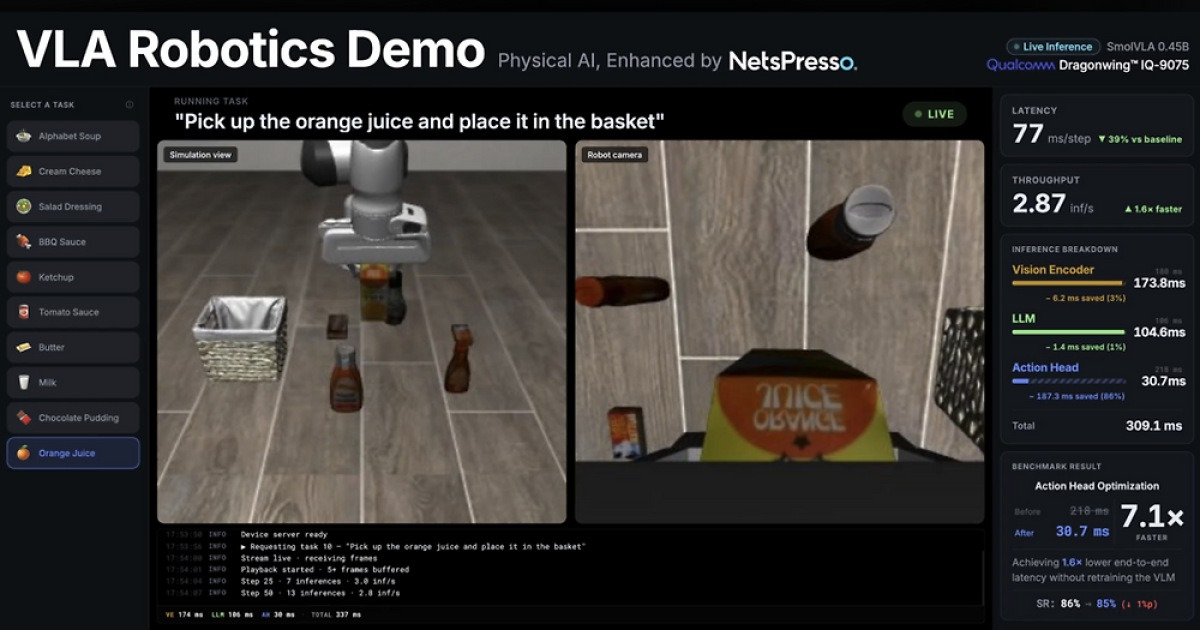This screenshot has height=630, width=1200.
Task: Click the Total 309.1 ms value
Action: coord(1153,426)
